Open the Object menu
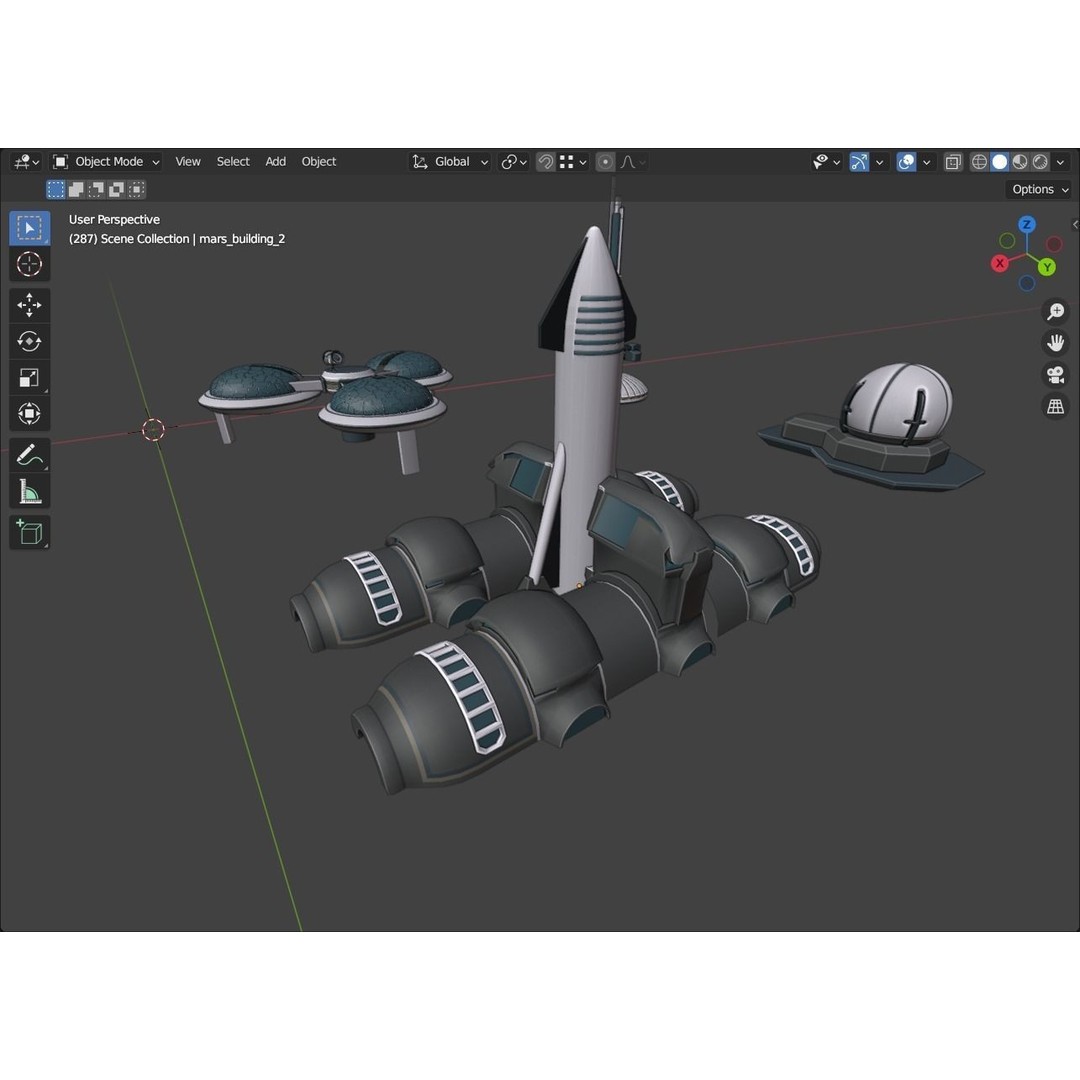The width and height of the screenshot is (1080, 1080). pos(318,161)
